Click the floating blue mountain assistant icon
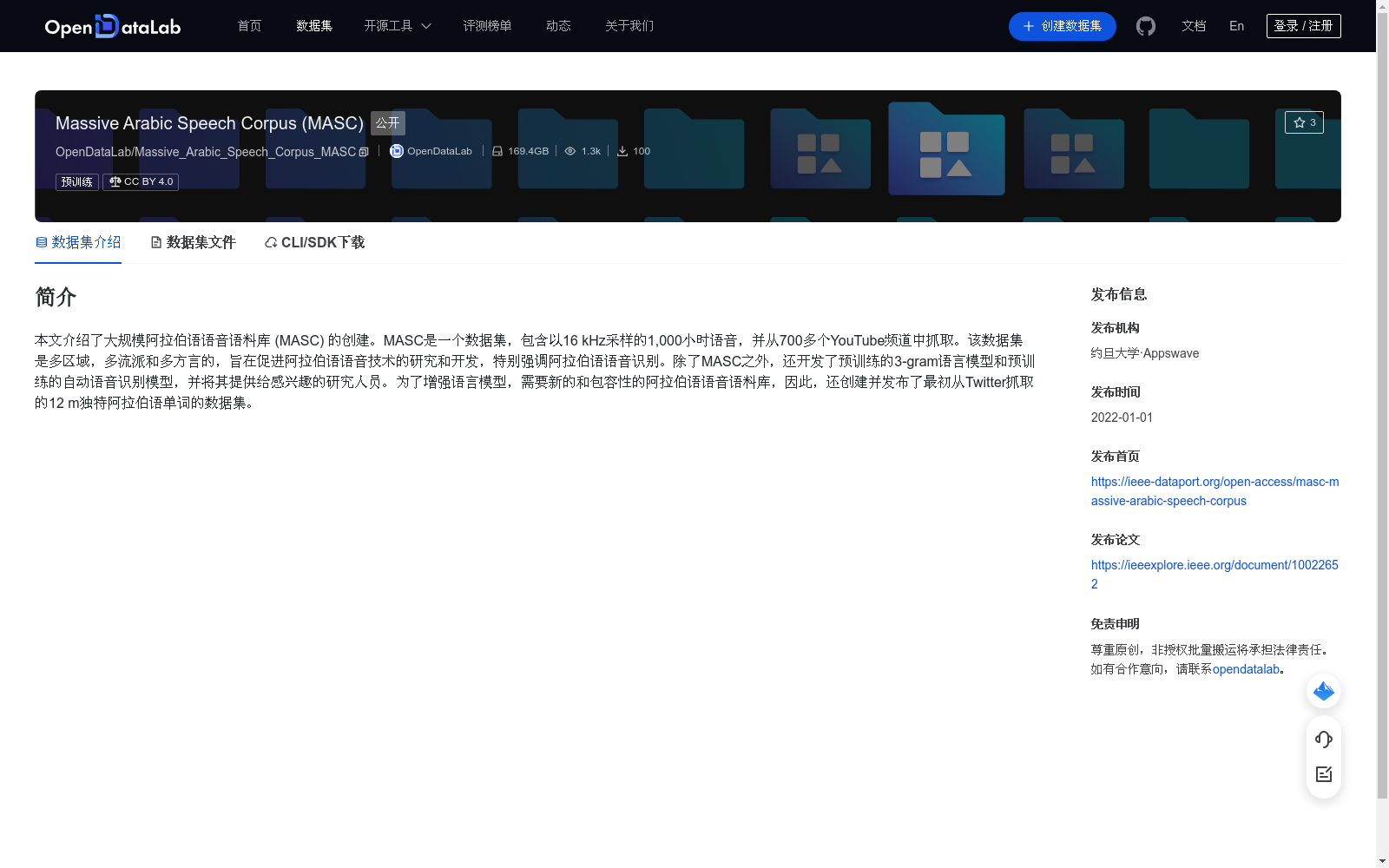The height and width of the screenshot is (868, 1389). pyautogui.click(x=1323, y=691)
